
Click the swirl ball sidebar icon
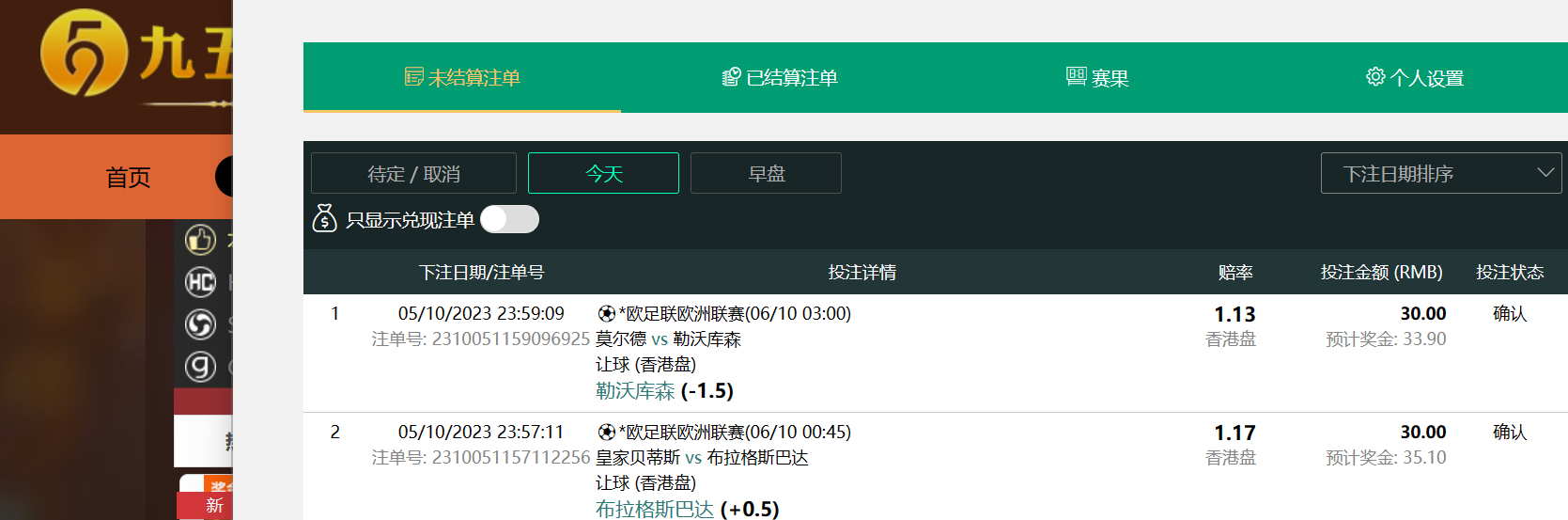pyautogui.click(x=200, y=324)
